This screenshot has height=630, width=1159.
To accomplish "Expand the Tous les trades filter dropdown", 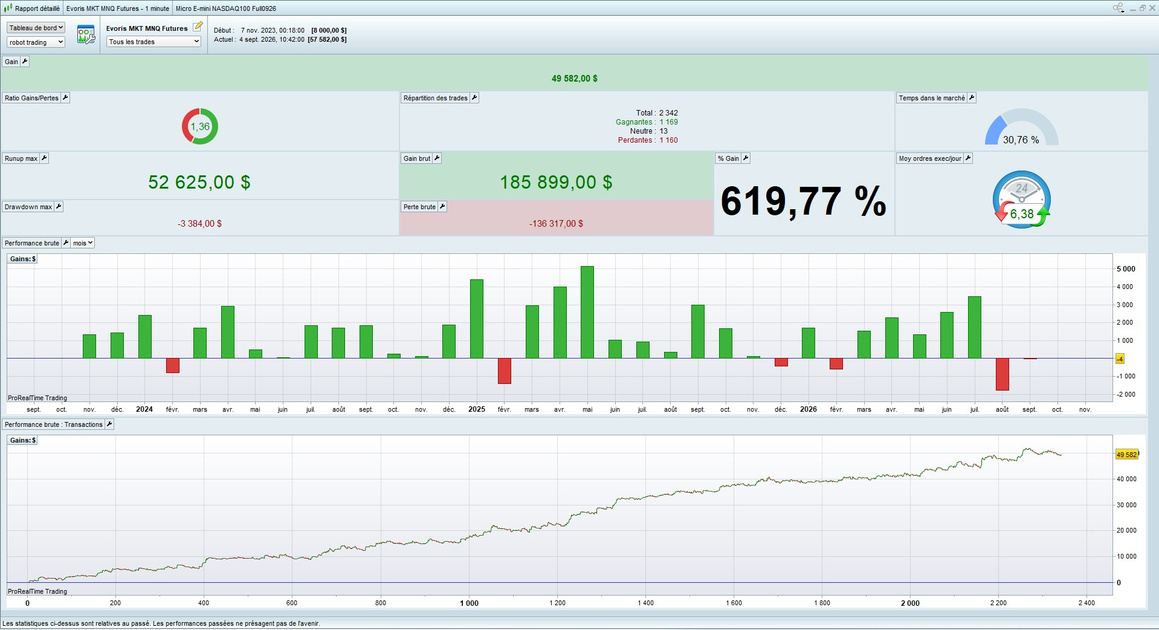I will tap(154, 41).
